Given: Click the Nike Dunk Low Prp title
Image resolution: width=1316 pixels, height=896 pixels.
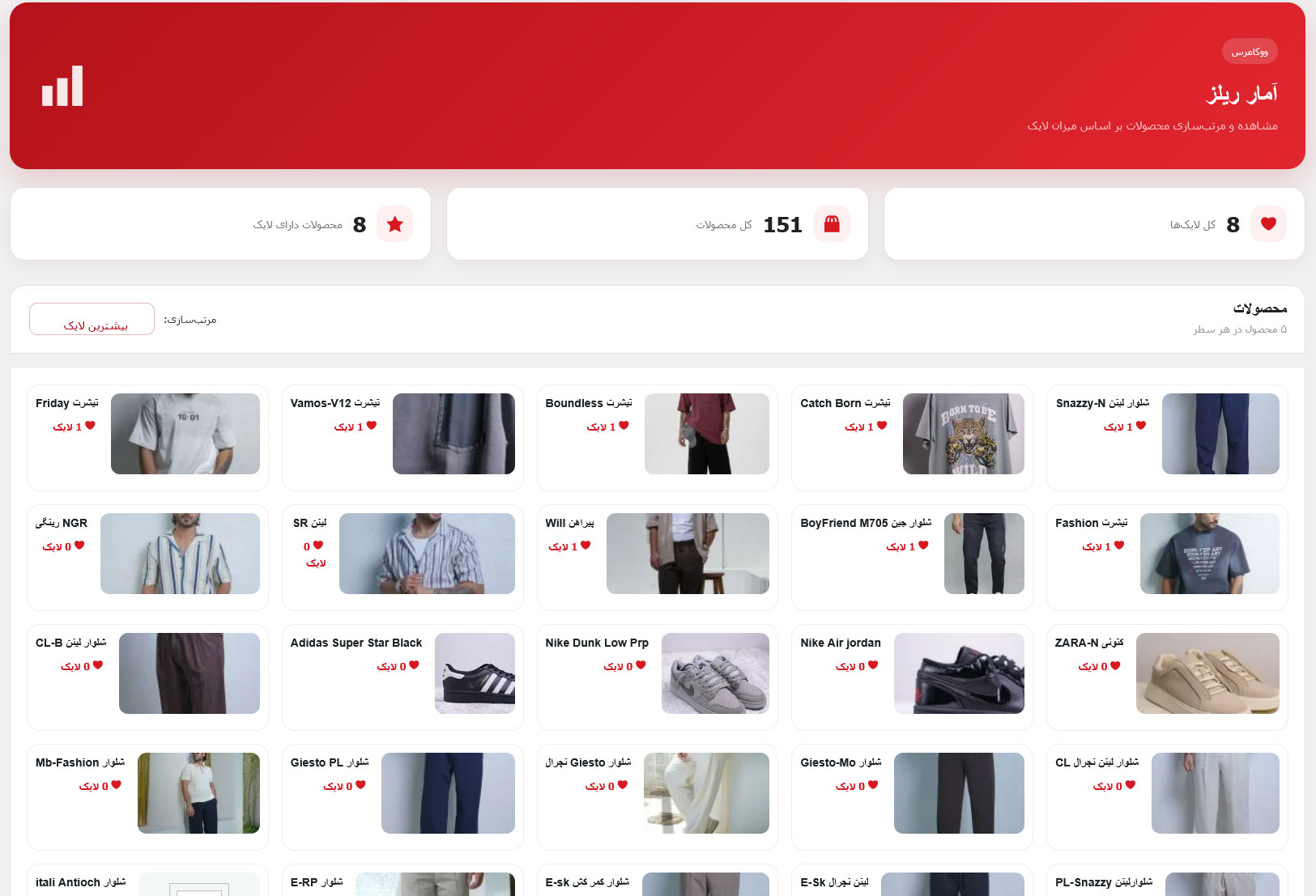Looking at the screenshot, I should pos(597,643).
